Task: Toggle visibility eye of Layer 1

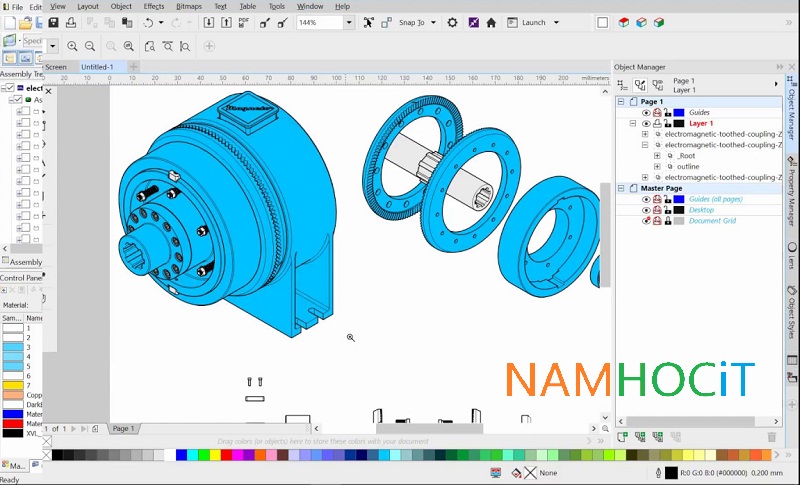Action: coord(646,123)
